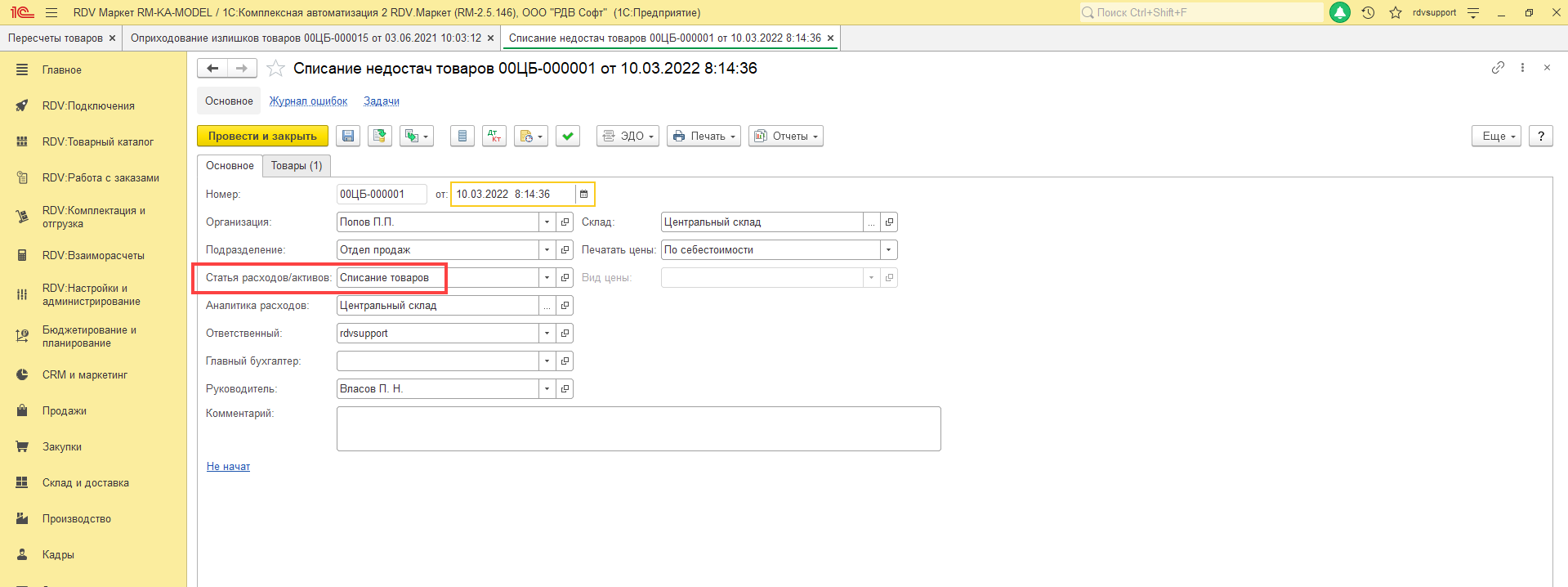
Task: Click Провести и закрыть button
Action: pos(262,137)
